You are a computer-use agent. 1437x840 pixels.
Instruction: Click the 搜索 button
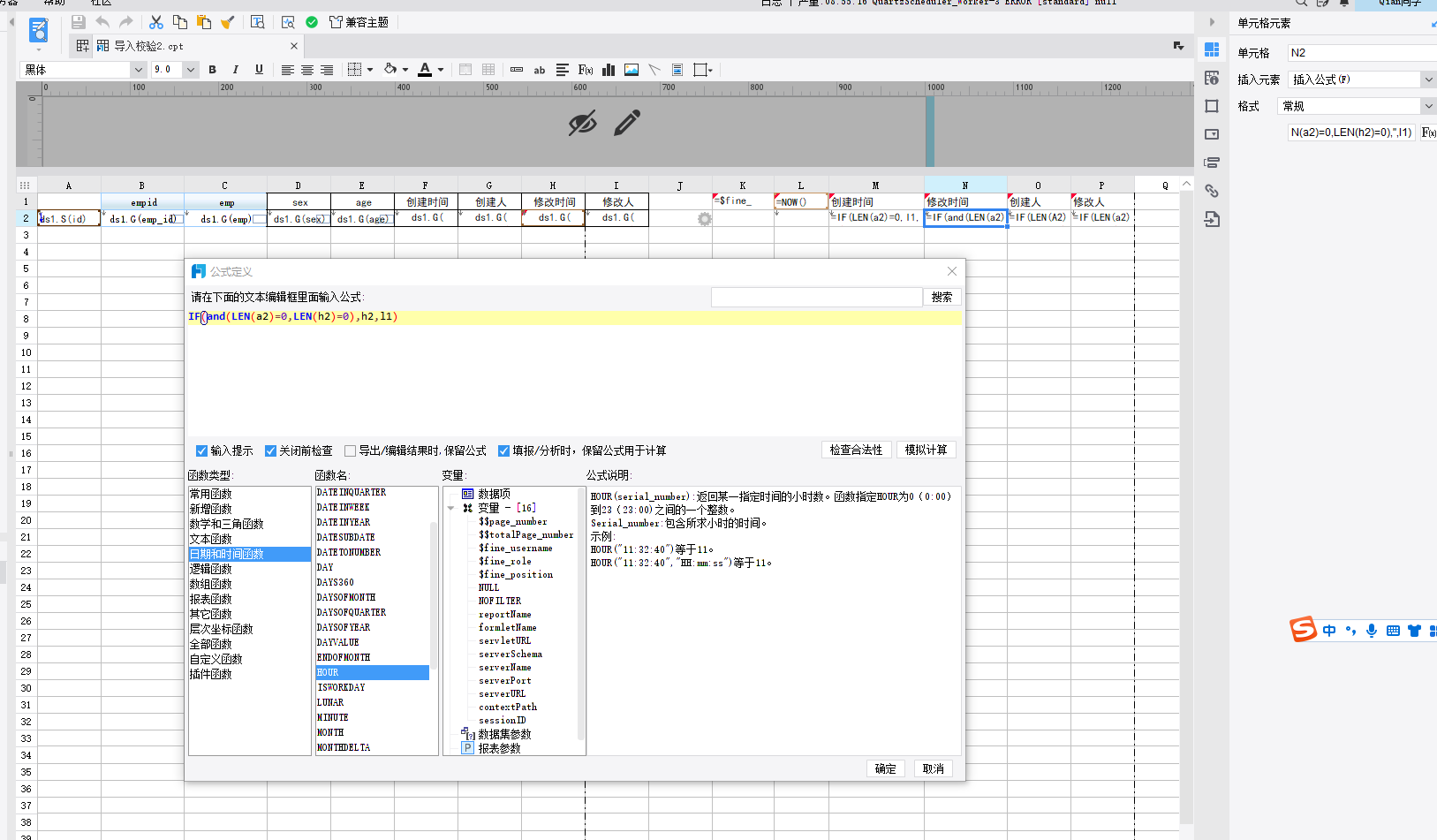[942, 298]
